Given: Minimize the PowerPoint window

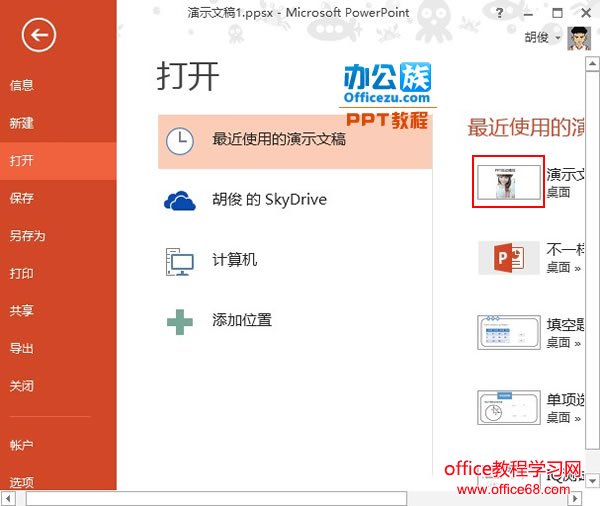Looking at the screenshot, I should 528,14.
